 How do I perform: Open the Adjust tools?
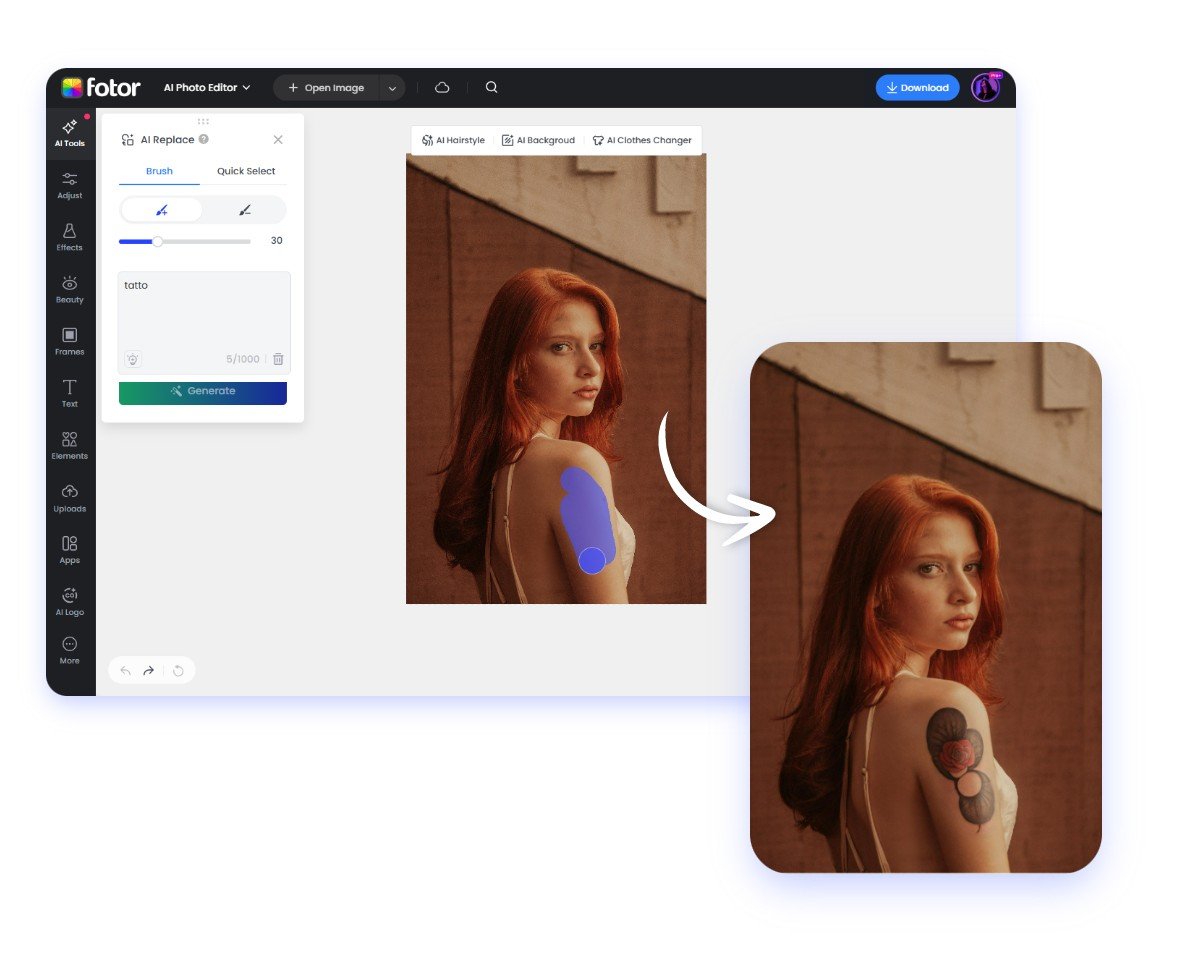click(x=69, y=186)
